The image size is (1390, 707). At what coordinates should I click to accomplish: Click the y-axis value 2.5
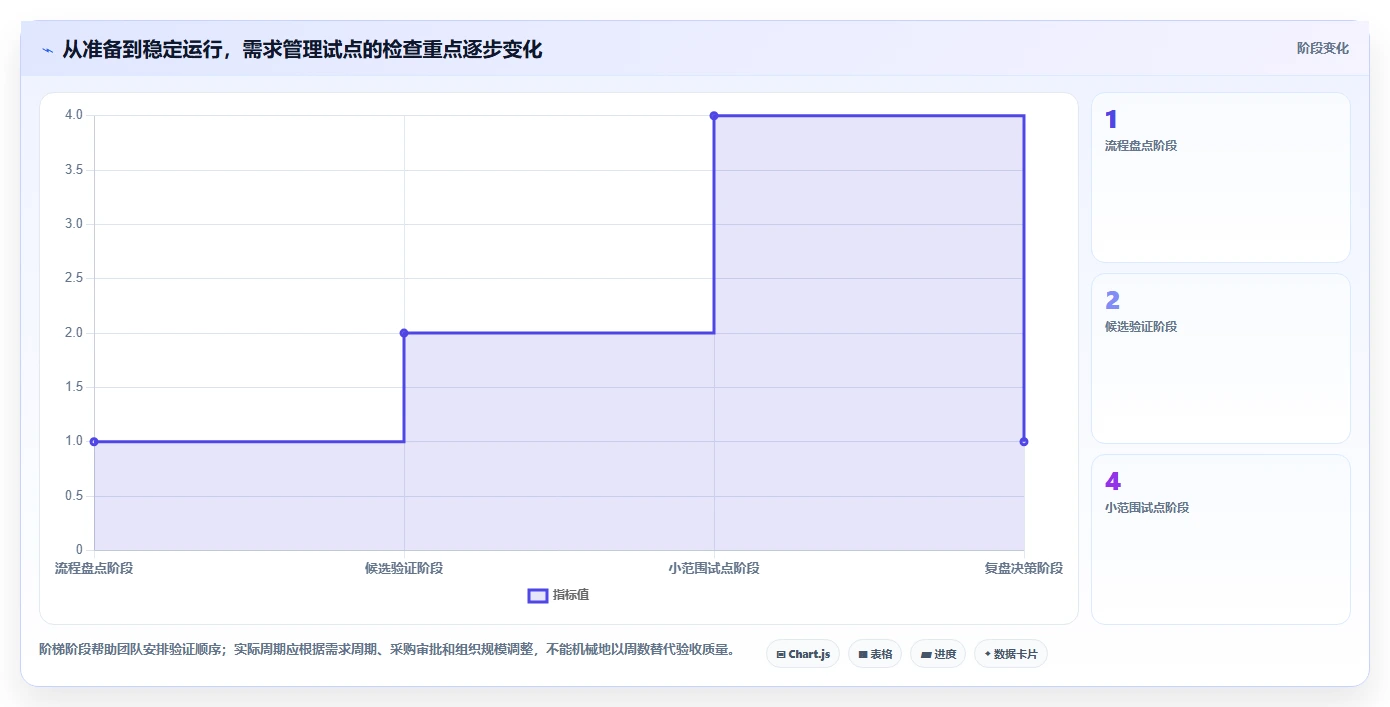74,278
